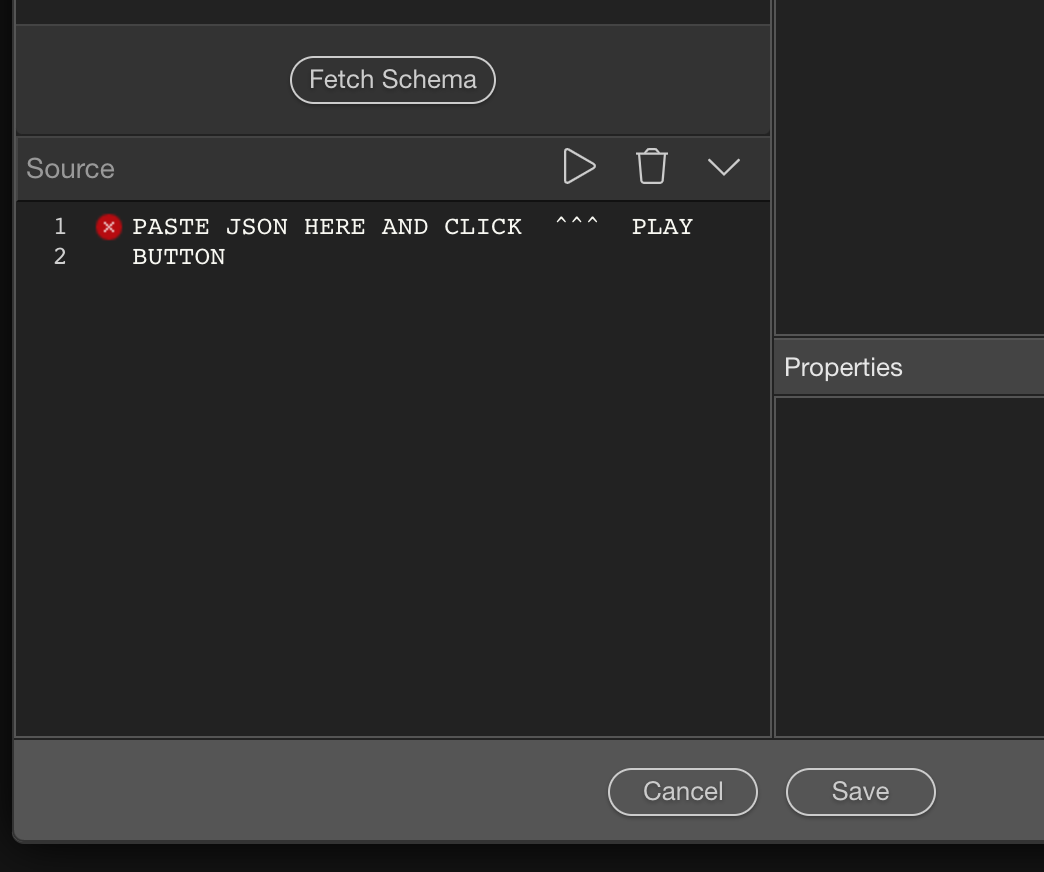
Task: Select line number 2 in the gutter
Action: point(60,257)
